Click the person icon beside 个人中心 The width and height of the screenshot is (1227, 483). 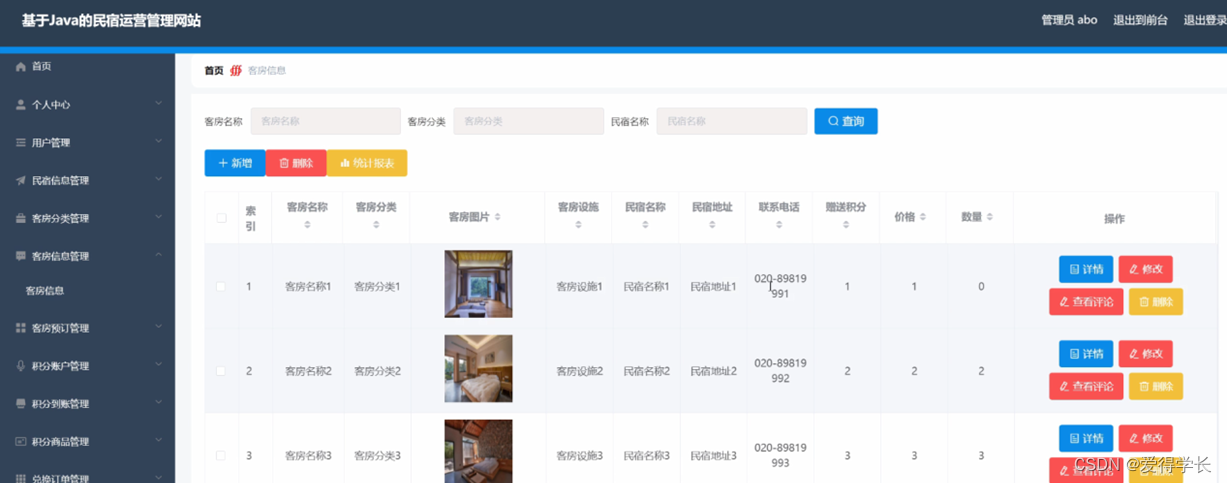click(x=21, y=105)
